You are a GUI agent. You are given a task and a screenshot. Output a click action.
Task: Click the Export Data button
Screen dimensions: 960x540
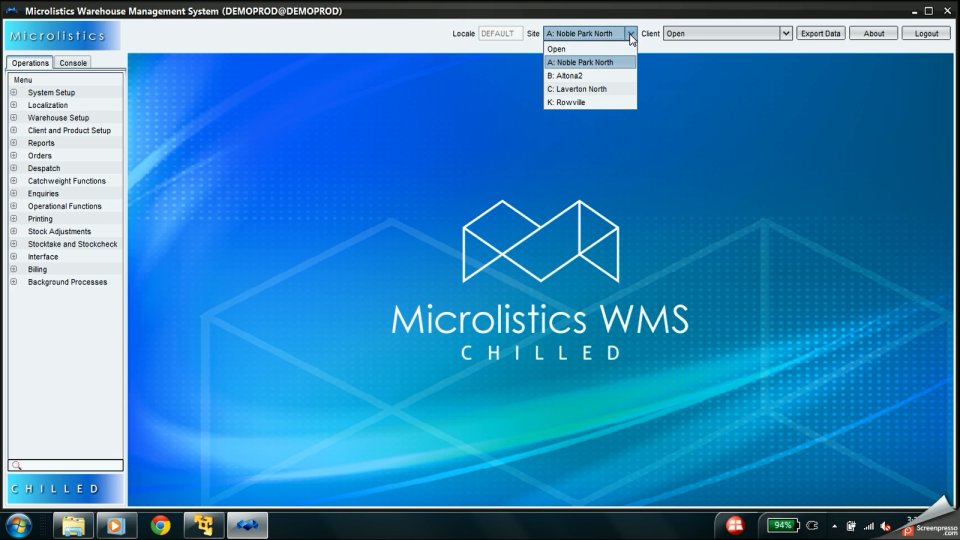click(x=820, y=34)
